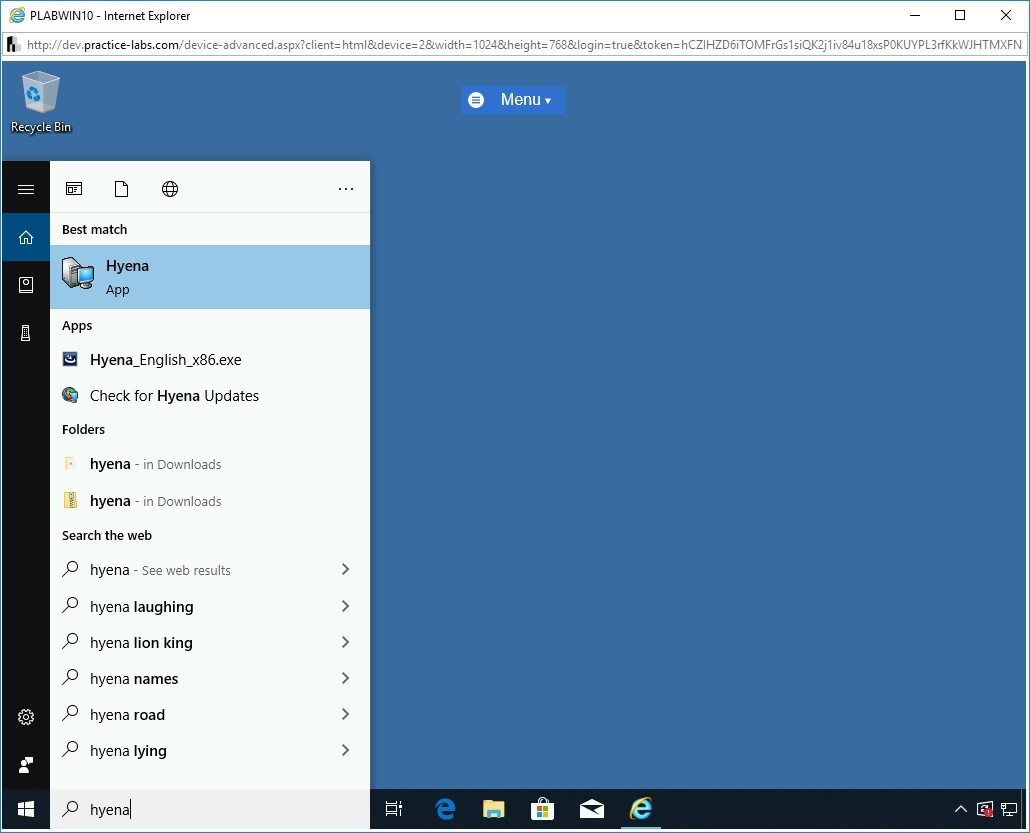This screenshot has height=833, width=1030.
Task: Click the Task View taskbar button
Action: point(394,809)
